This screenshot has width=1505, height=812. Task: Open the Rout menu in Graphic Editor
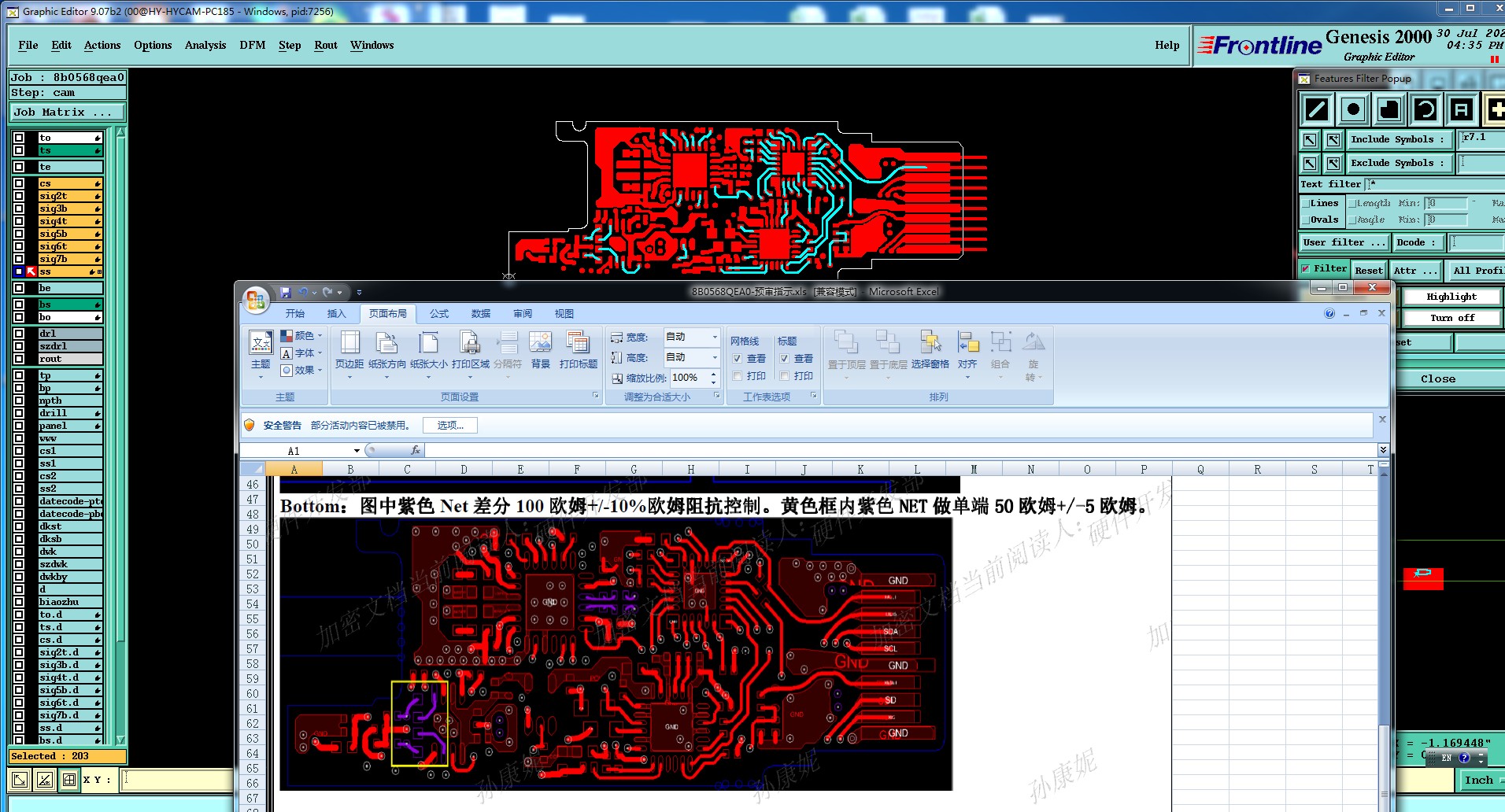coord(326,46)
